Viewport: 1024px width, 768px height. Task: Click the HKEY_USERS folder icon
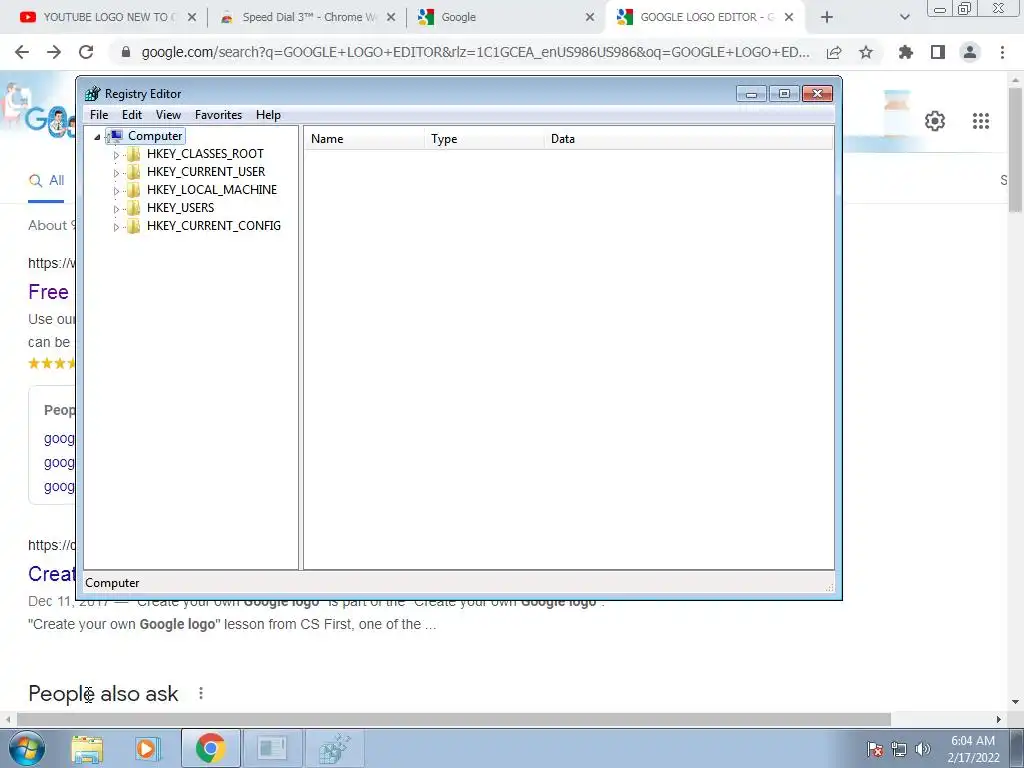[133, 208]
